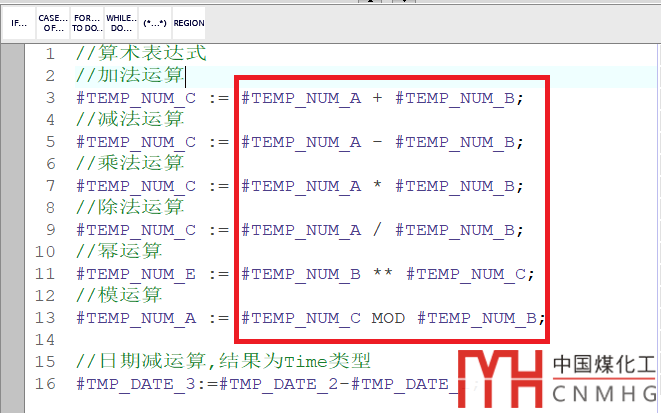Click the MOD keyword on line 13

[388, 318]
